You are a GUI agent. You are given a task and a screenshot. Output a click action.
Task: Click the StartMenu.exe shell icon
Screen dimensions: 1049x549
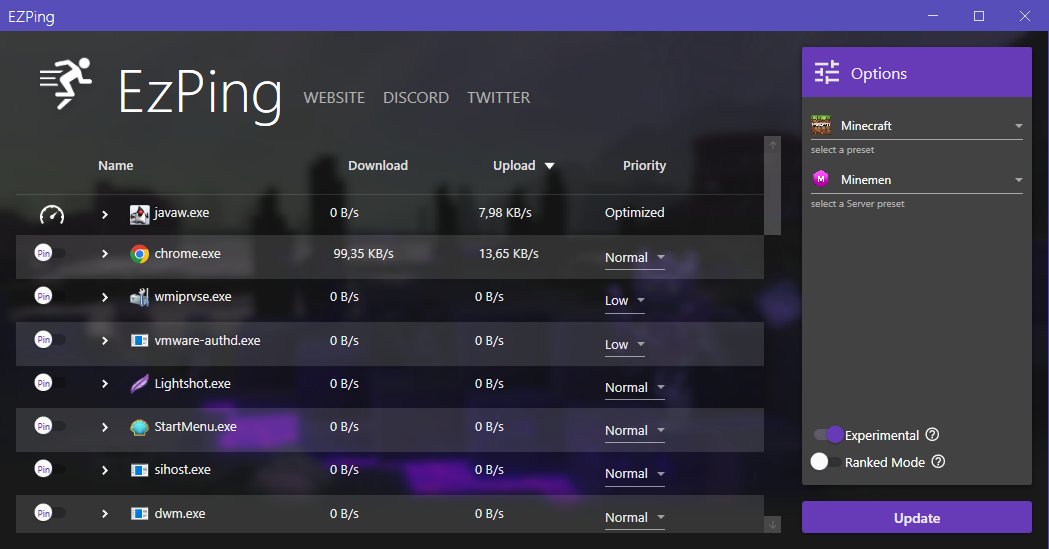139,427
